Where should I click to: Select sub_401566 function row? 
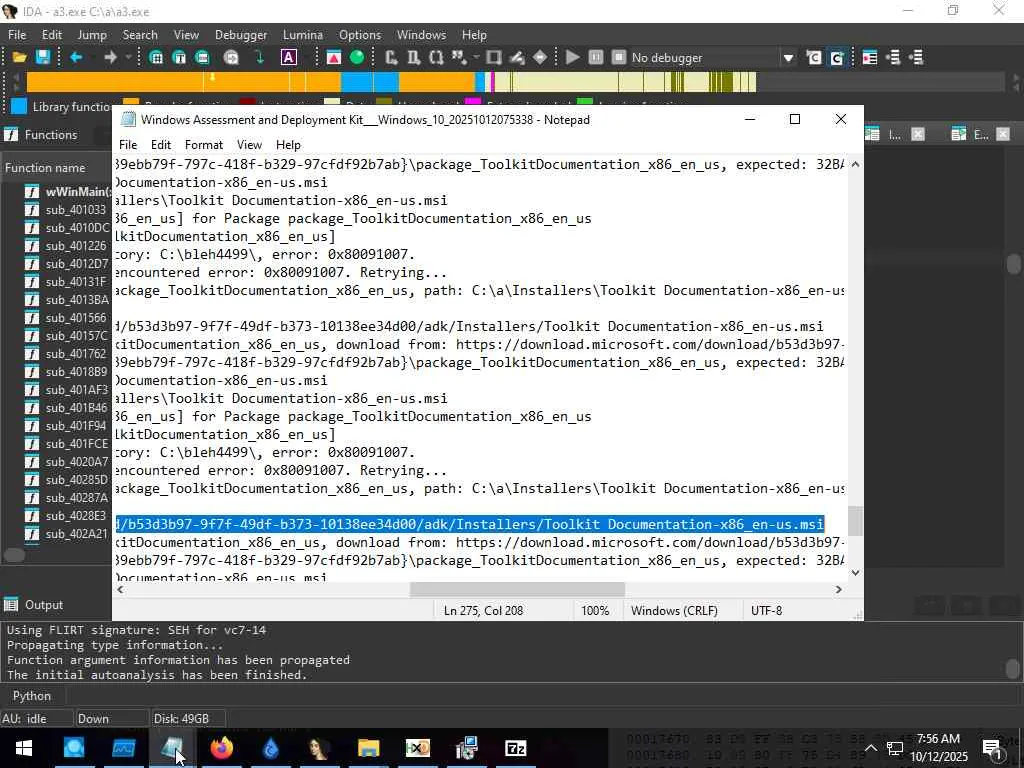[68, 317]
